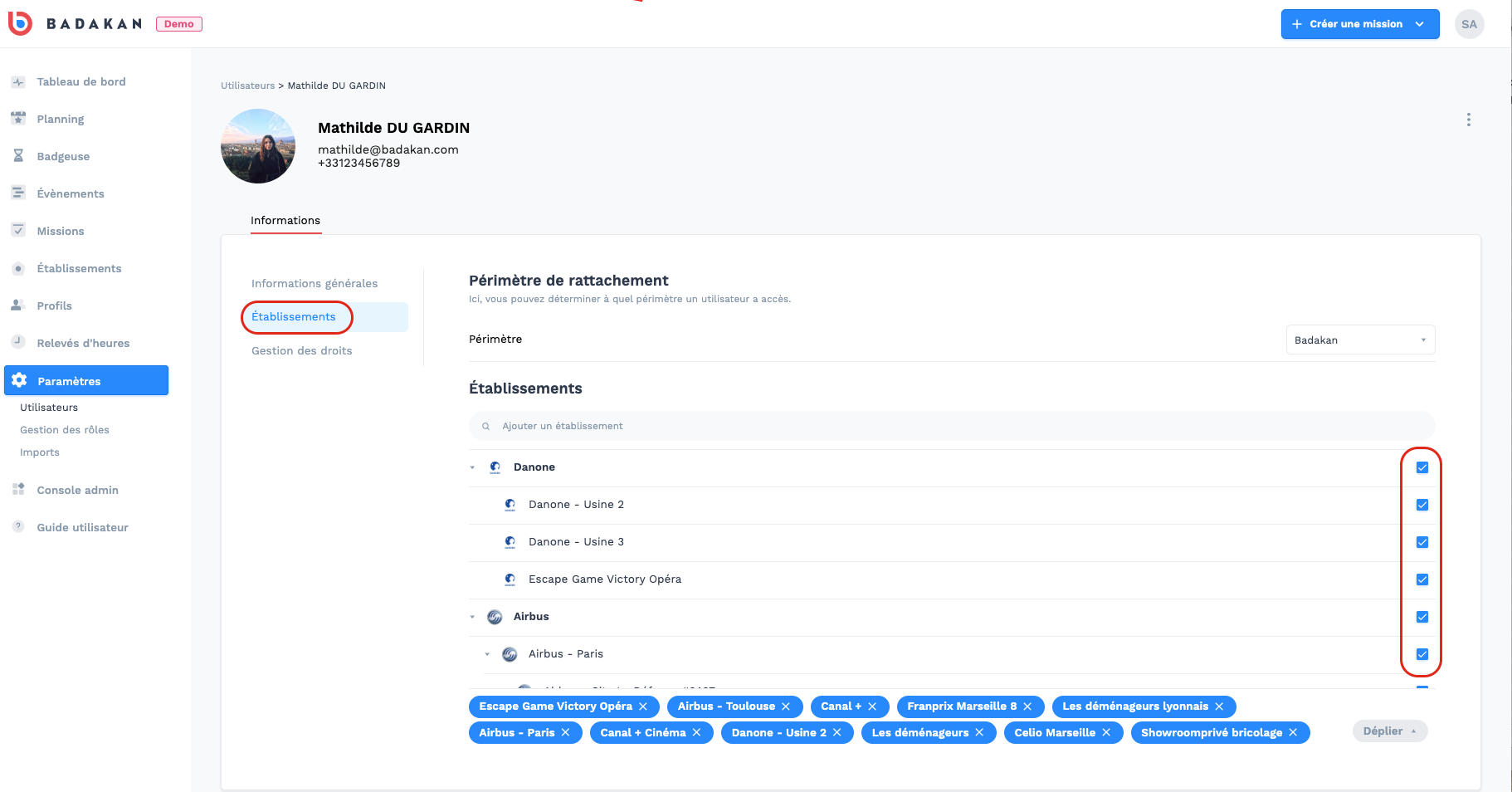
Task: Uncheck Escape Game Victory Opéra checkbox
Action: tap(1422, 579)
